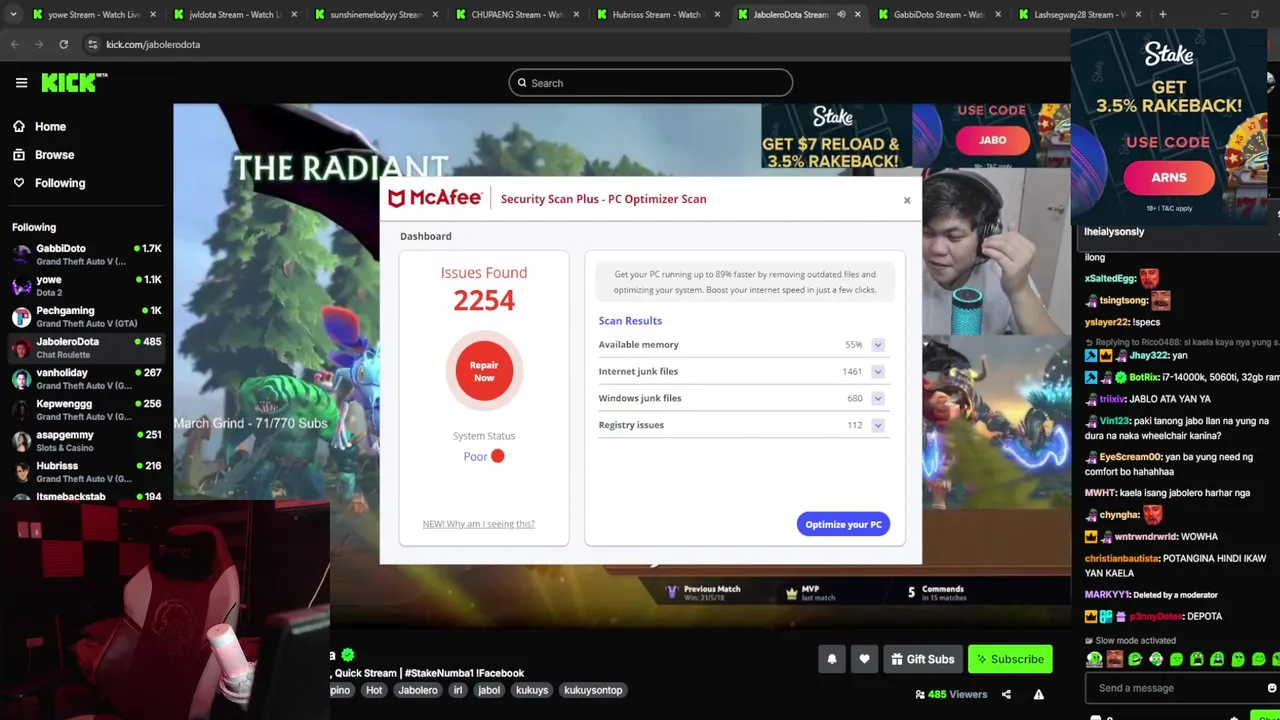This screenshot has height=720, width=1280.
Task: Open emoji picker in chat box
Action: [x=1271, y=688]
